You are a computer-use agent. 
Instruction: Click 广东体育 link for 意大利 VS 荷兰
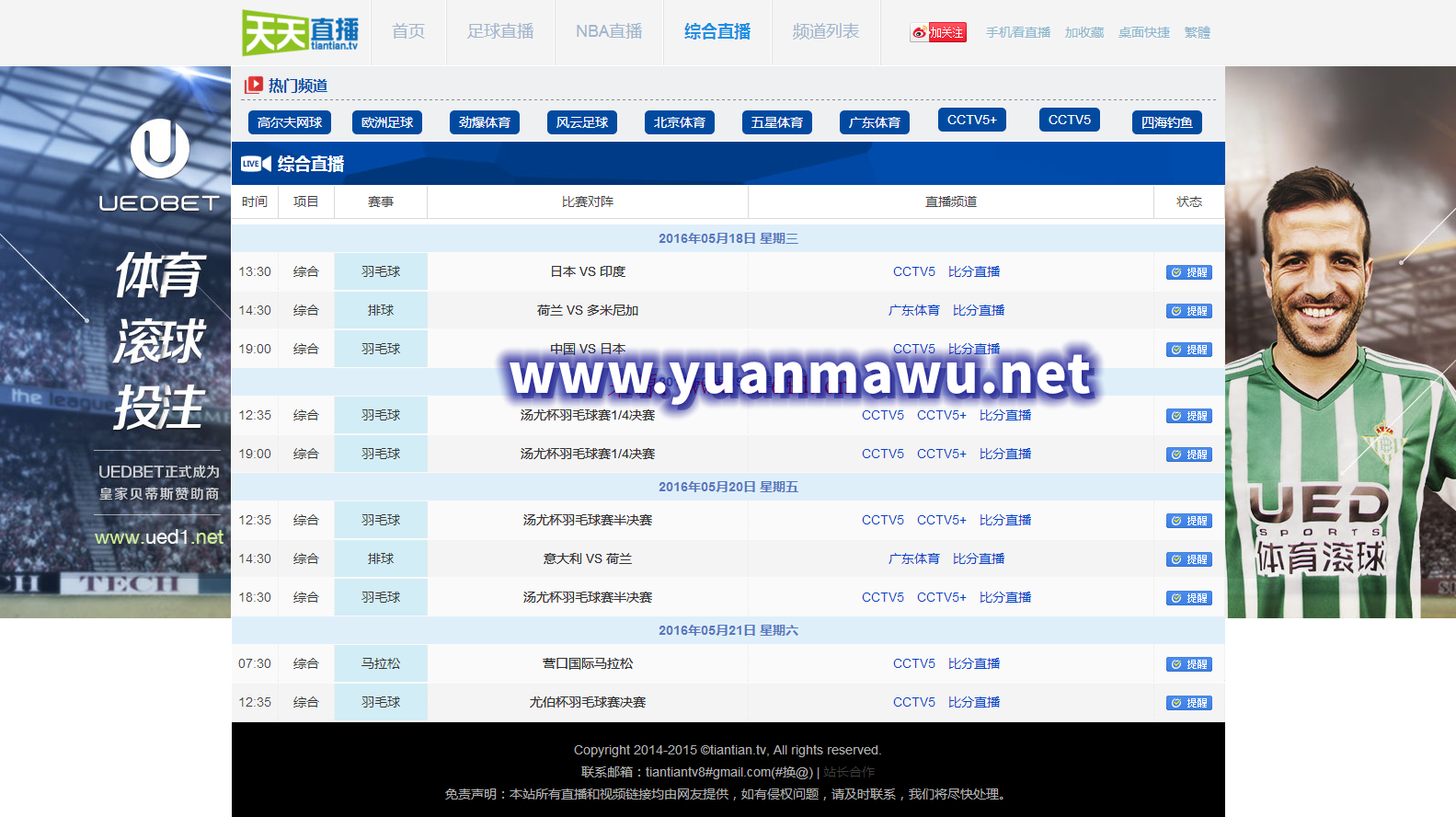tap(914, 559)
